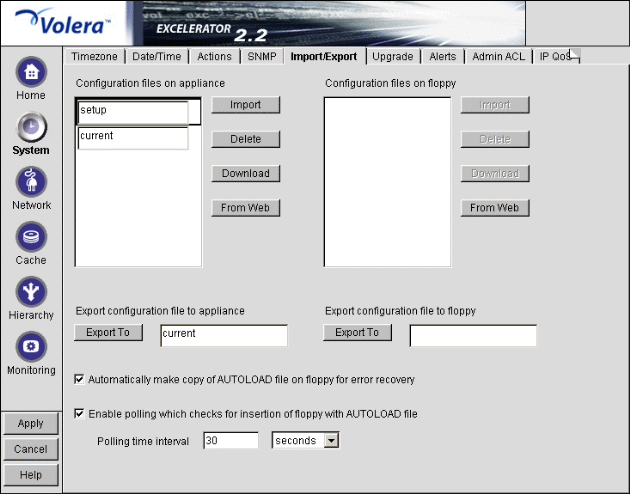The image size is (630, 494).
Task: Click the Cancel button
Action: tap(31, 449)
